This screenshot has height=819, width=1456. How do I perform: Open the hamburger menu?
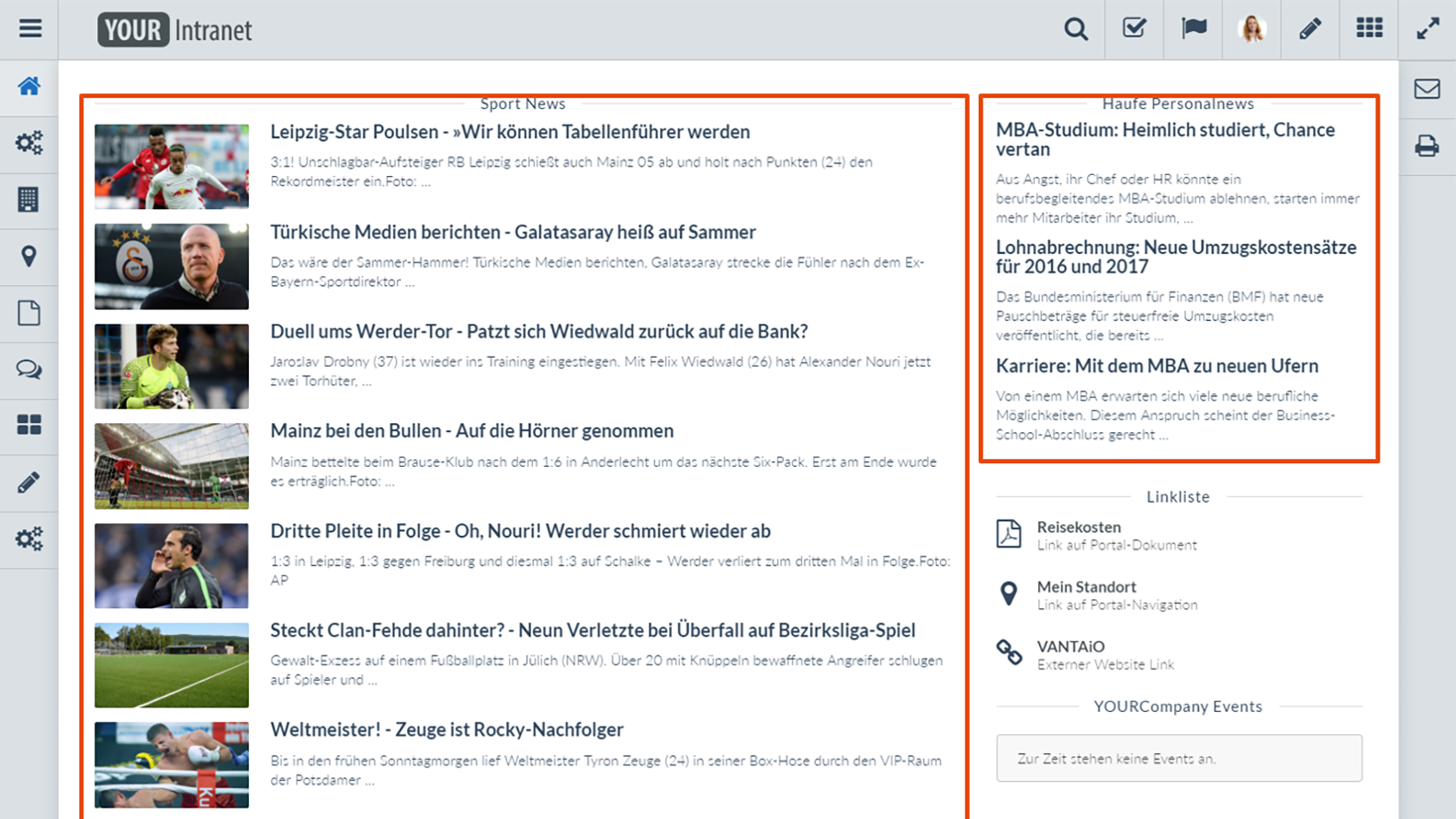click(x=30, y=29)
